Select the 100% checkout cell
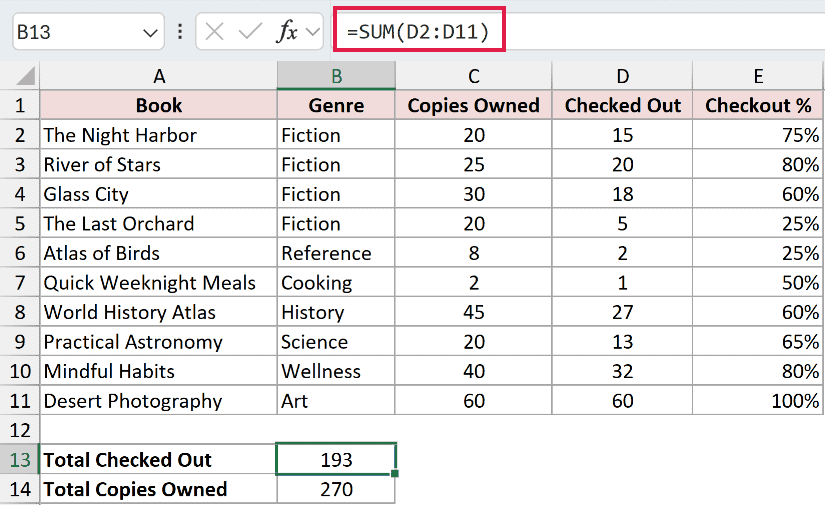Viewport: 825px width, 505px height. (x=758, y=401)
